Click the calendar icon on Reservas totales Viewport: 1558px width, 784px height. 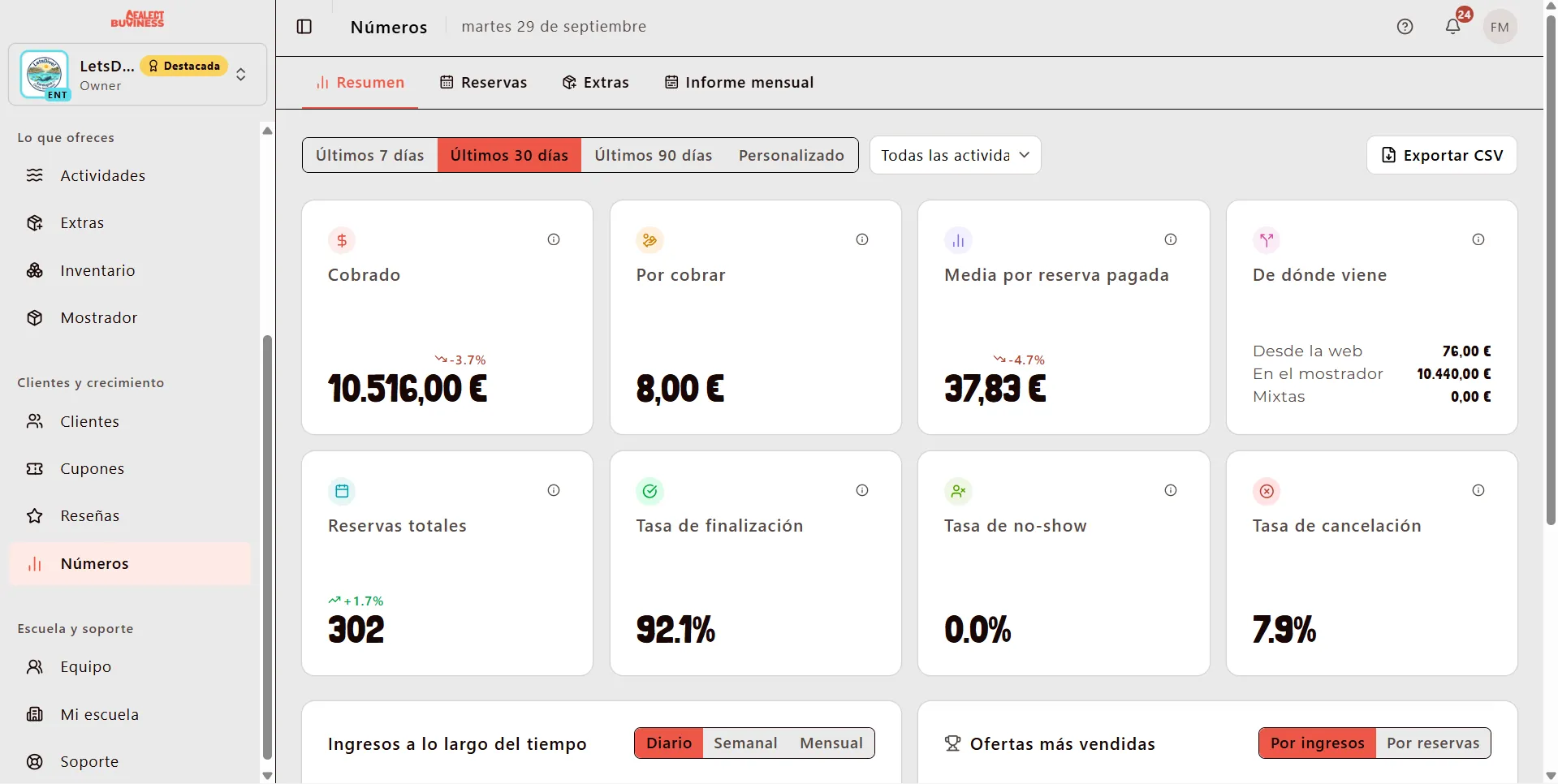tap(342, 491)
